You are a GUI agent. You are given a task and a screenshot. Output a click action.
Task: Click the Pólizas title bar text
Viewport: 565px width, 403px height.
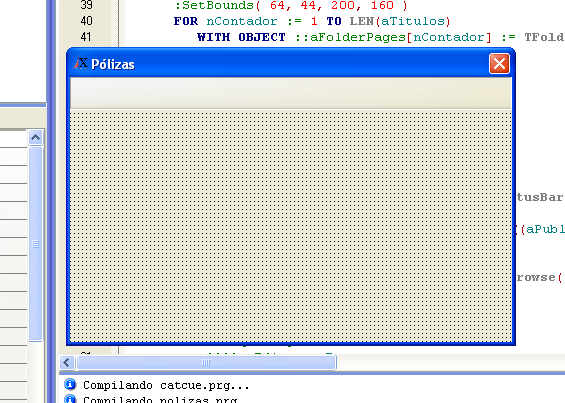coord(113,64)
